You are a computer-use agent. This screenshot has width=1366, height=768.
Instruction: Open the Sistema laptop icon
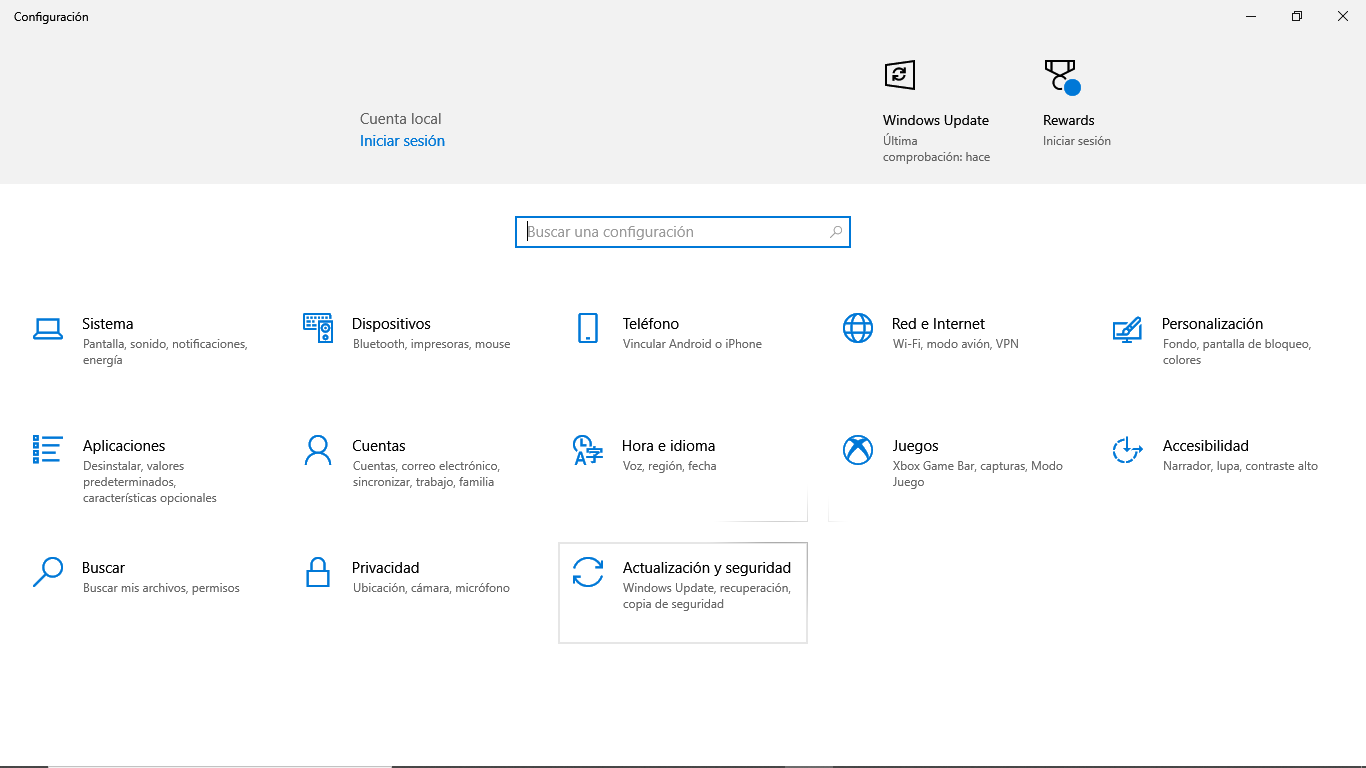point(48,329)
